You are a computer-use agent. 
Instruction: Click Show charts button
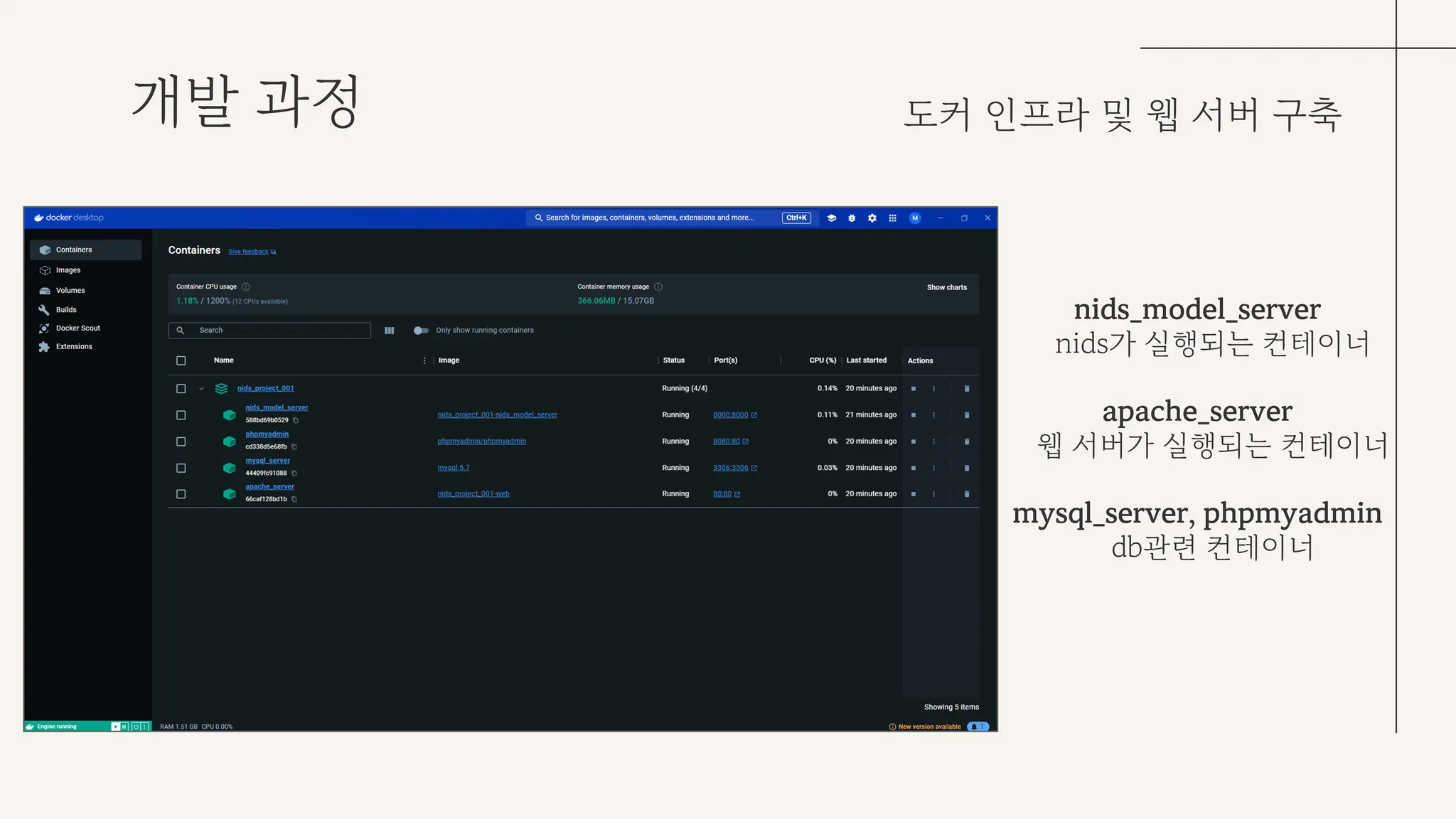coord(947,287)
